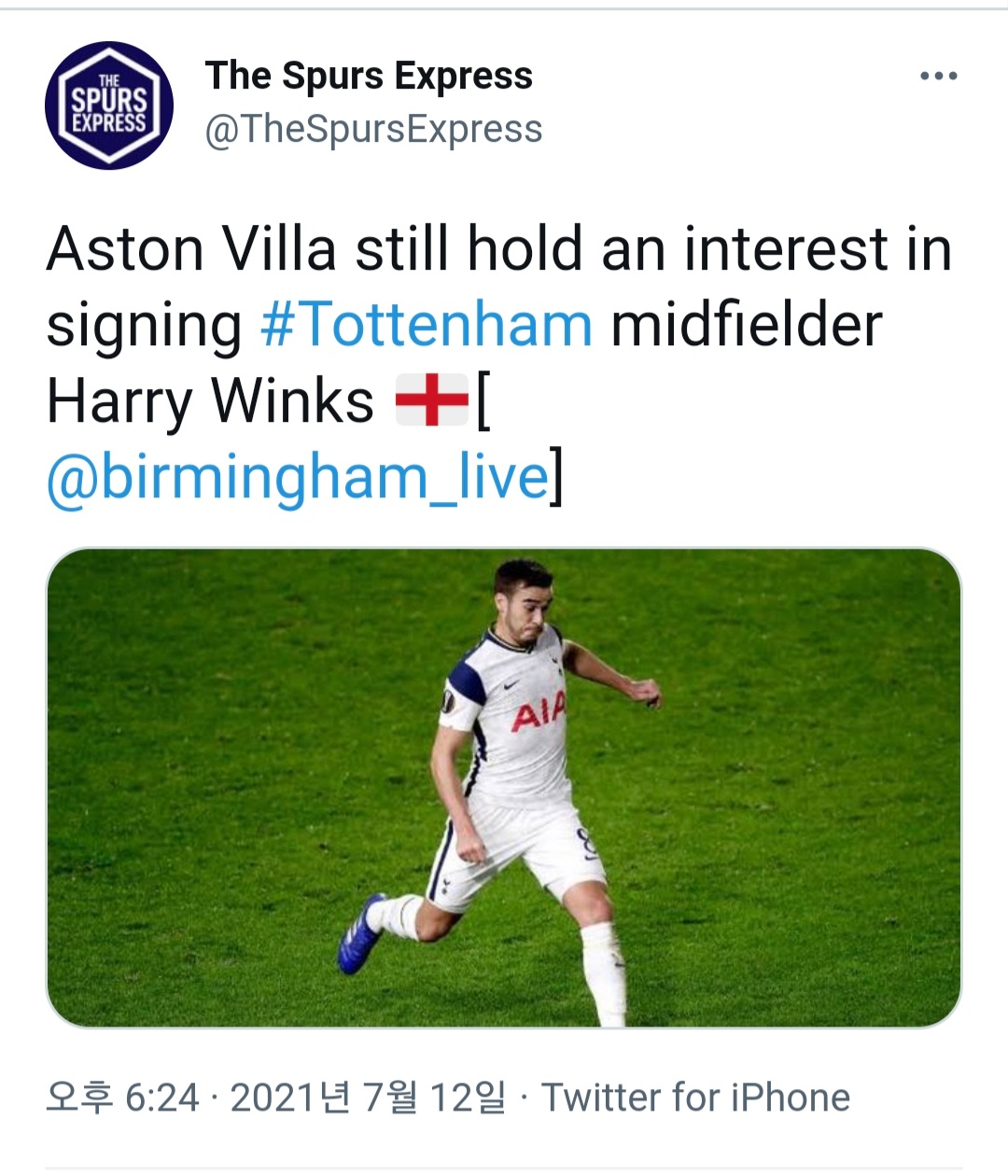
Task: Open The Spurs Express profile avatar
Action: pyautogui.click(x=109, y=105)
